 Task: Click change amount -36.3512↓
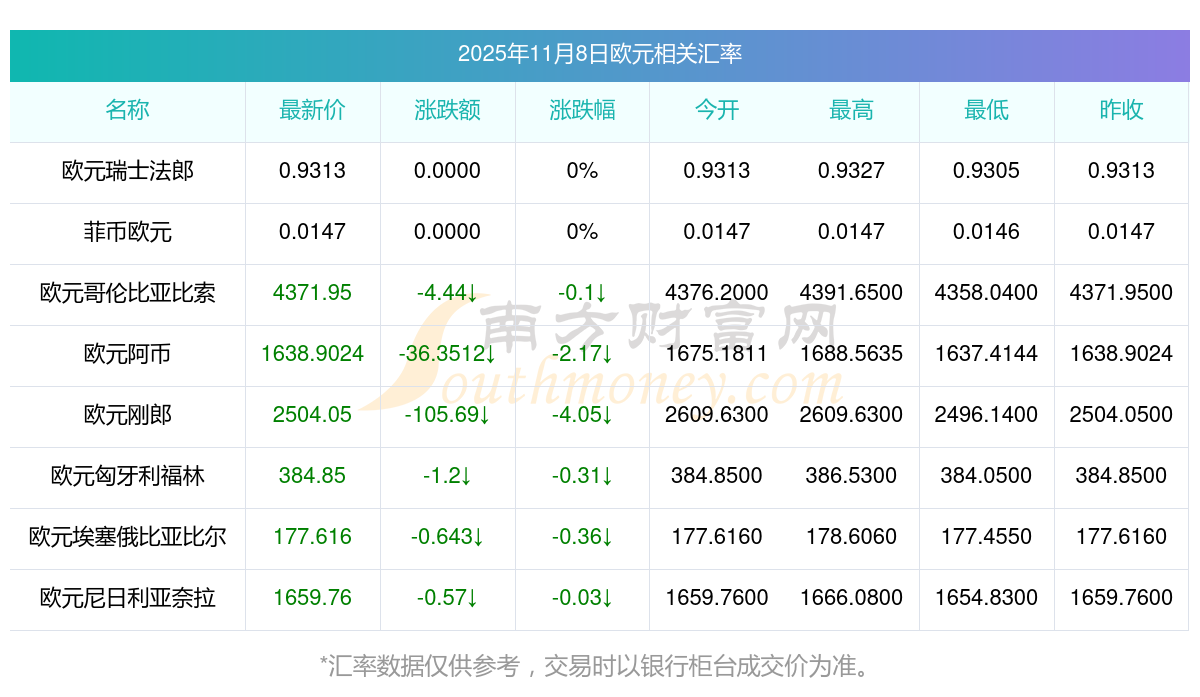pyautogui.click(x=447, y=354)
